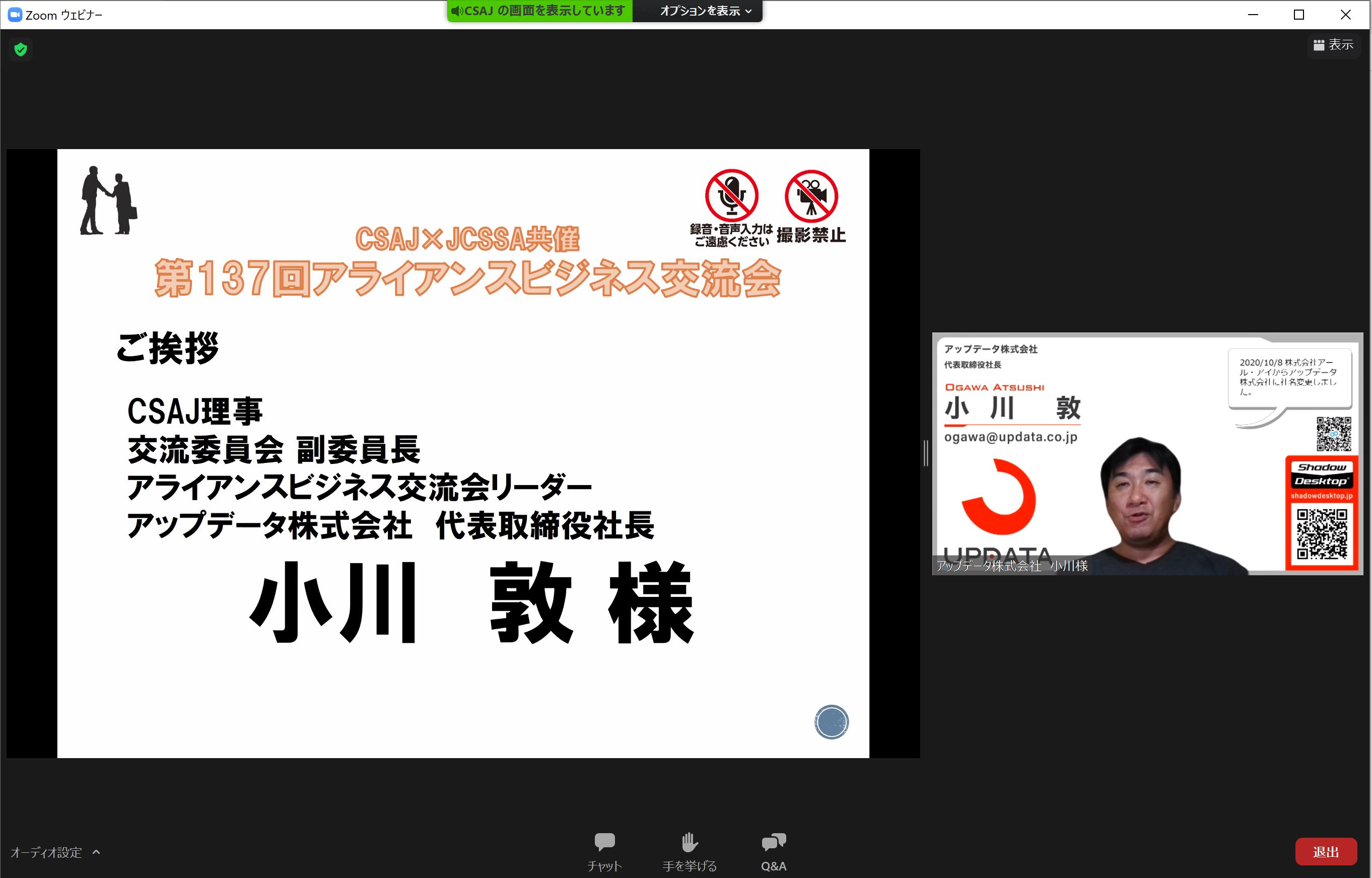Viewport: 1372px width, 878px height.
Task: Open the Chat (チャット) panel
Action: pyautogui.click(x=604, y=851)
